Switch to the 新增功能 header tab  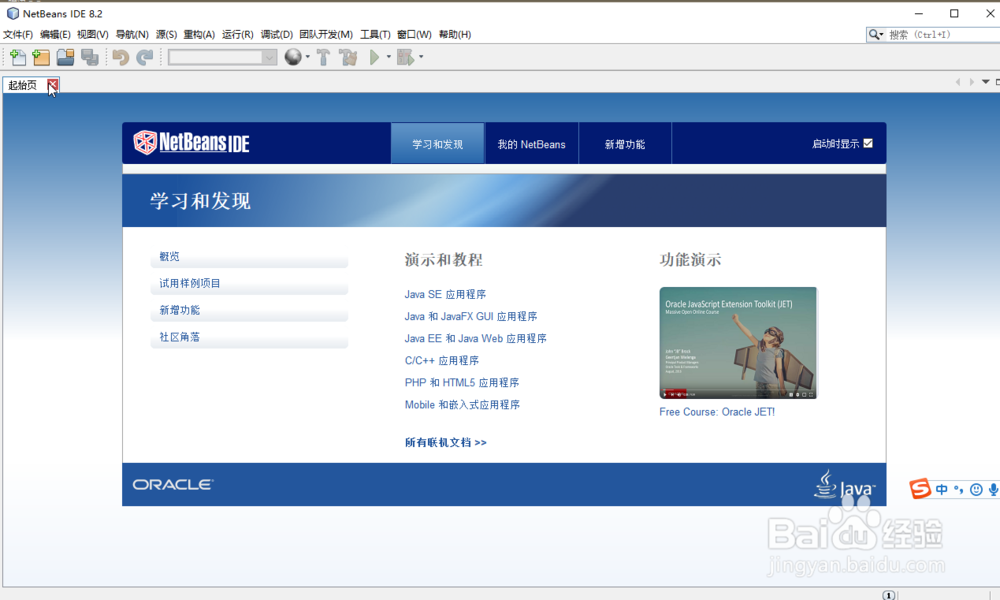pos(625,144)
